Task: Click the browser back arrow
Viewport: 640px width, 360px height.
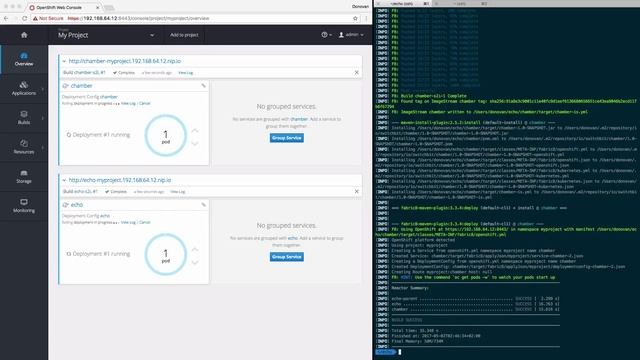Action: point(6,18)
